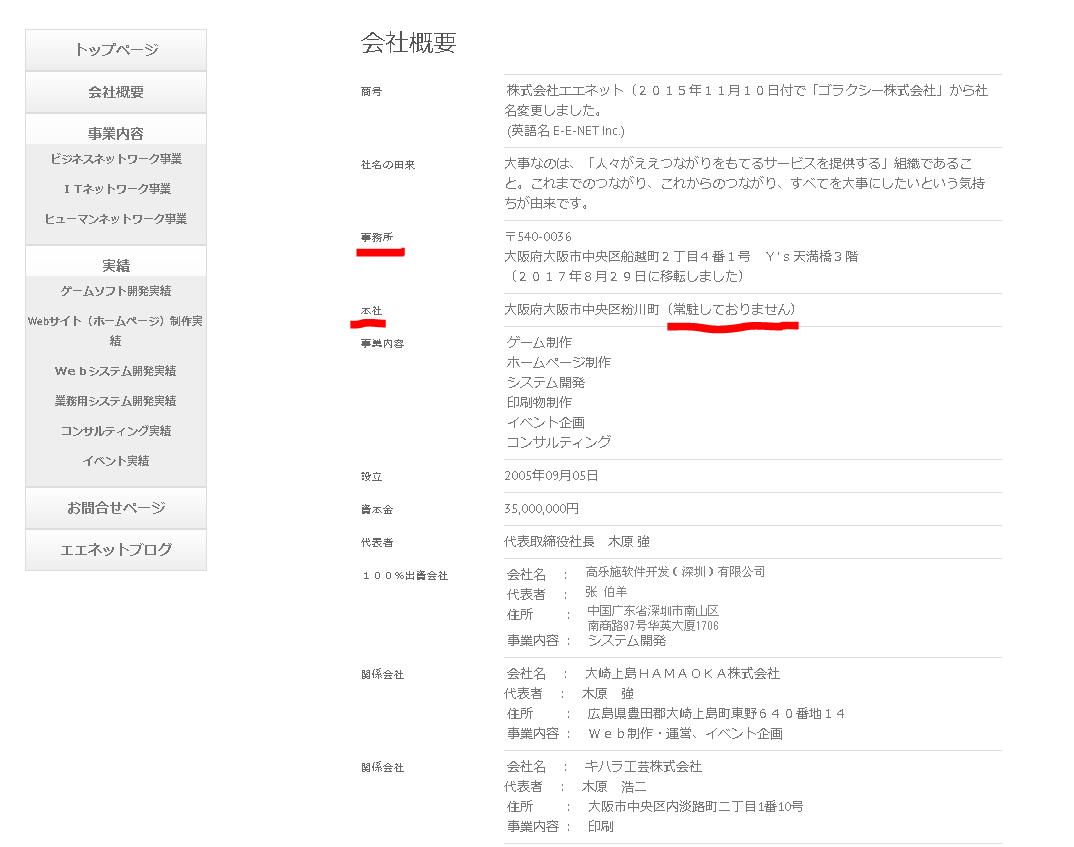Select 会社概要 in the sidebar
The image size is (1074, 847).
(116, 92)
